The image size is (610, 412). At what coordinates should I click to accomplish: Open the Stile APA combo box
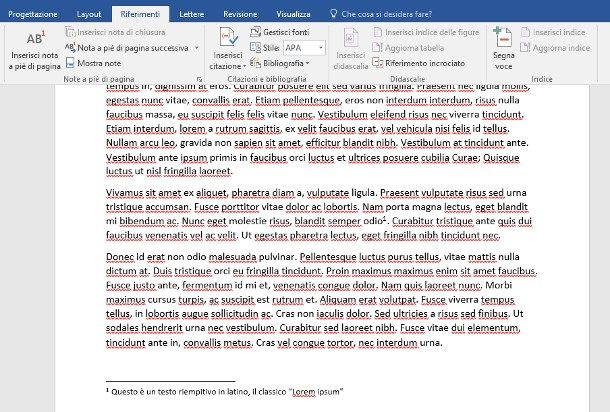[304, 48]
